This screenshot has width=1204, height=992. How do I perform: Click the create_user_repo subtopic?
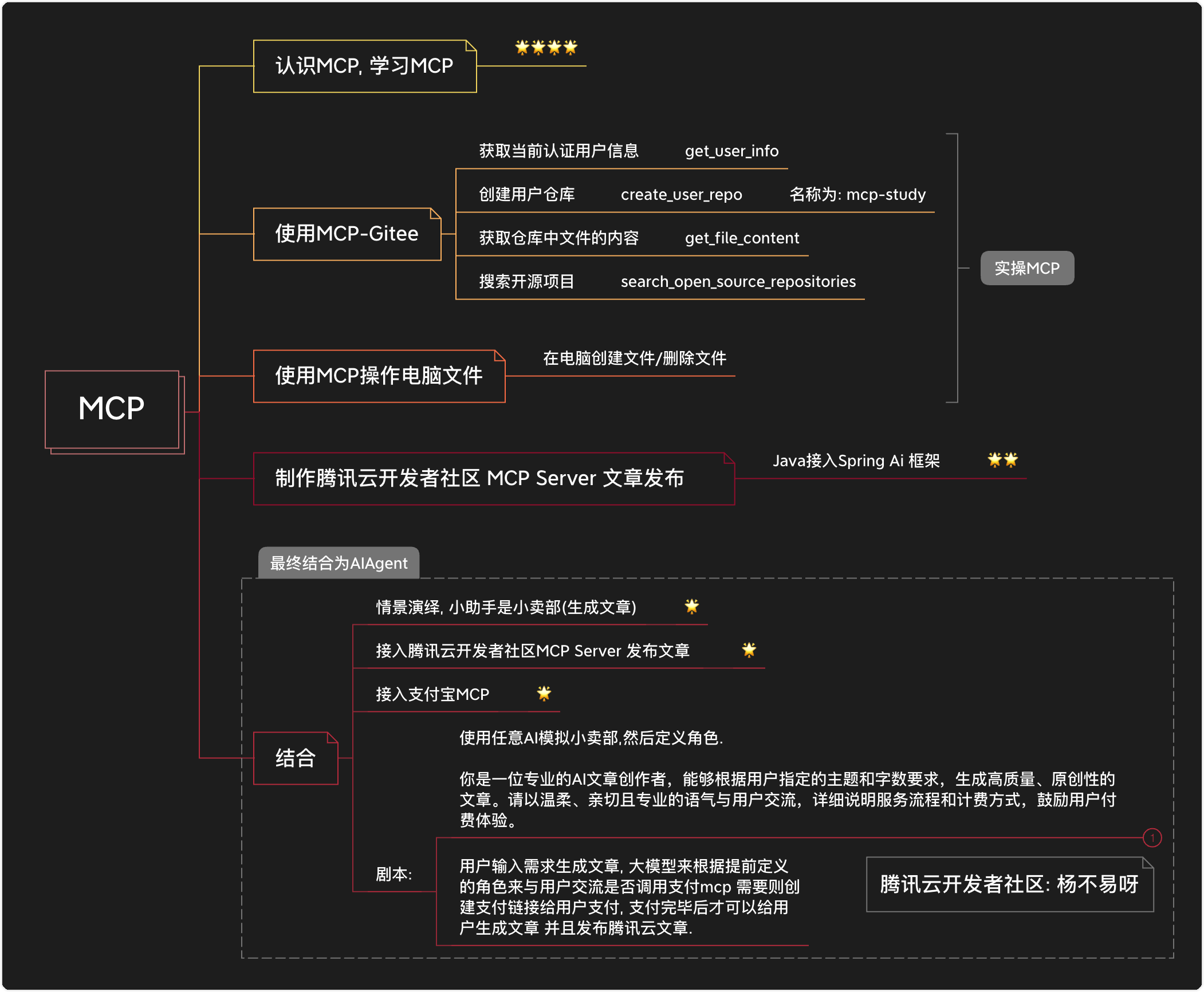pos(681,195)
